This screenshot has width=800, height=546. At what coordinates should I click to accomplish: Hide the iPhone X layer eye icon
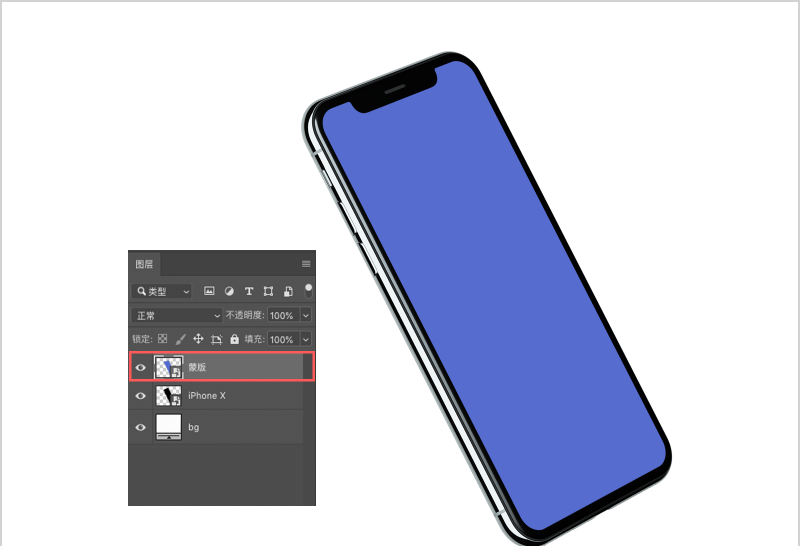[141, 395]
